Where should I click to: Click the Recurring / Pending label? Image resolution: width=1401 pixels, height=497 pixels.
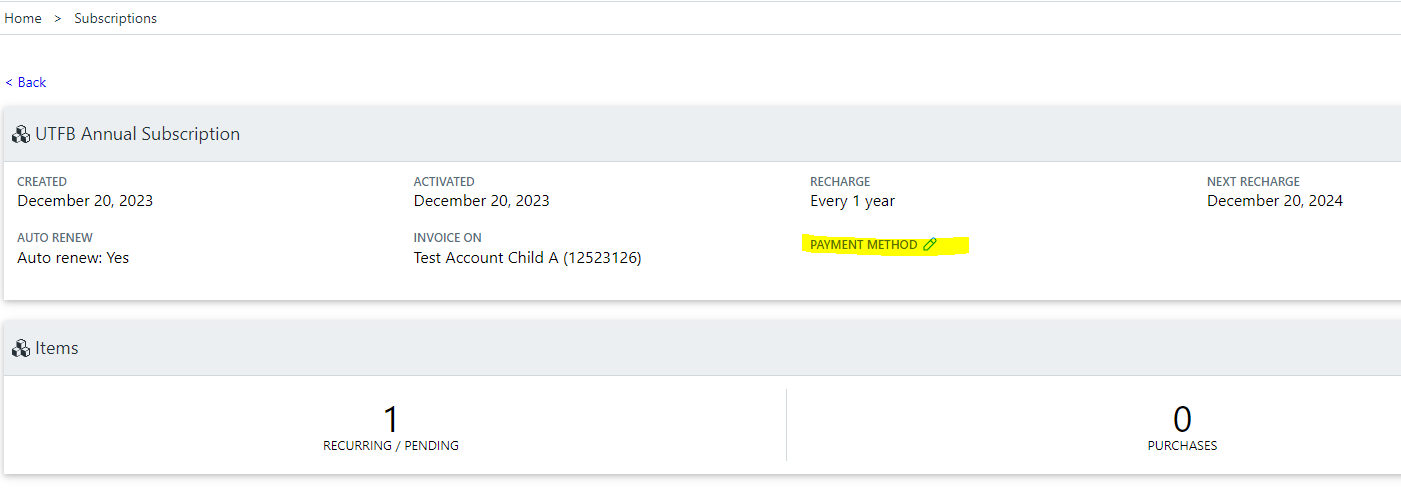pyautogui.click(x=391, y=446)
